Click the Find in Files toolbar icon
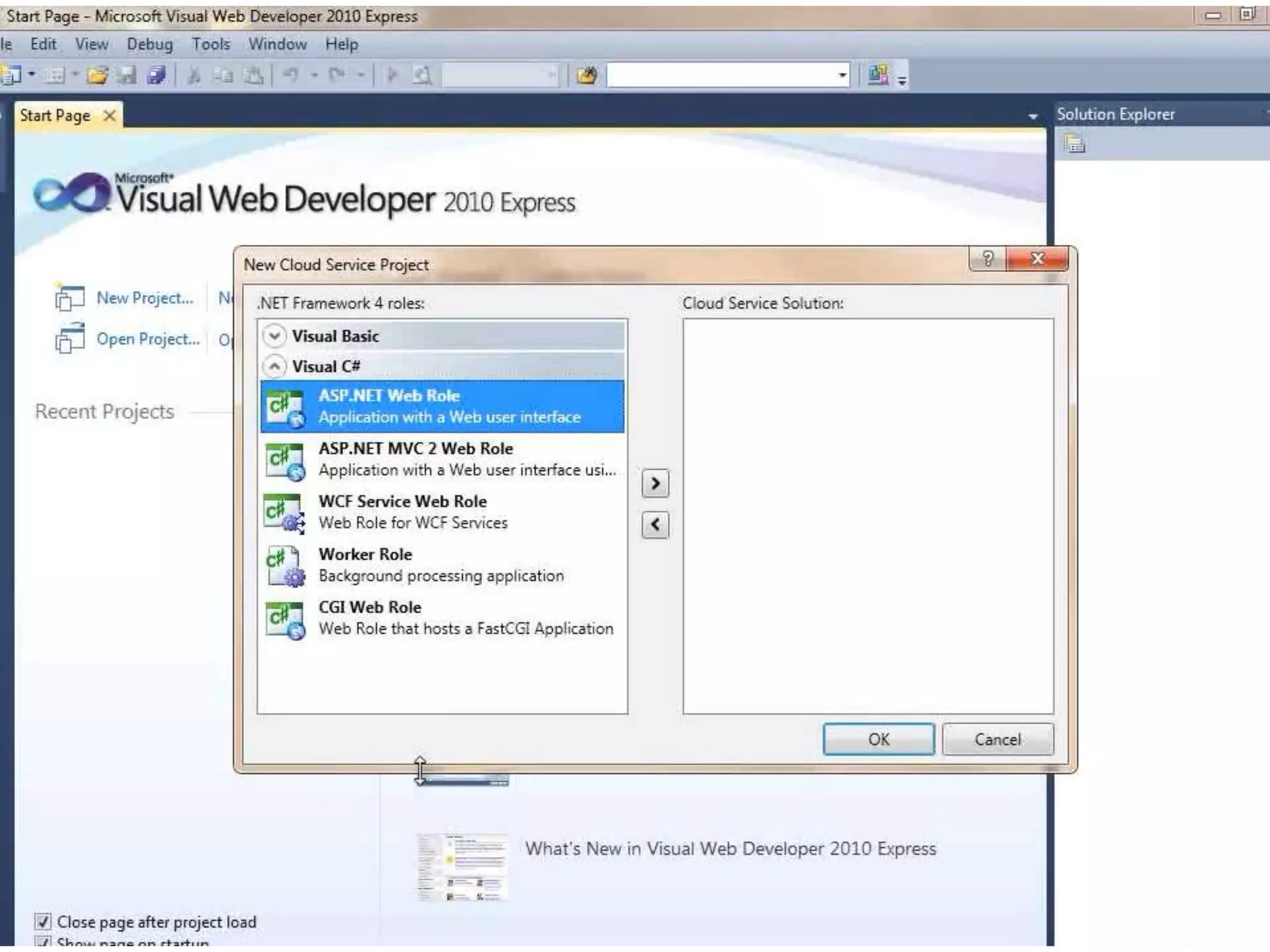Image resolution: width=1270 pixels, height=952 pixels. 586,76
